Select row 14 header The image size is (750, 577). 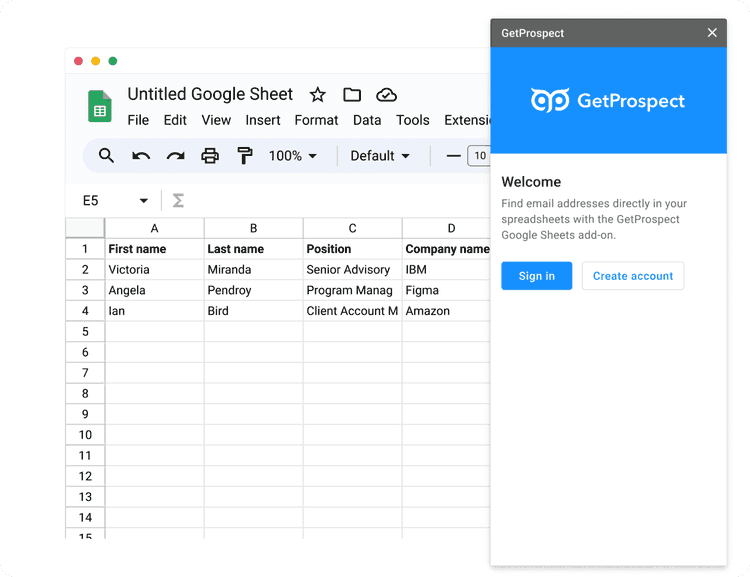(85, 517)
